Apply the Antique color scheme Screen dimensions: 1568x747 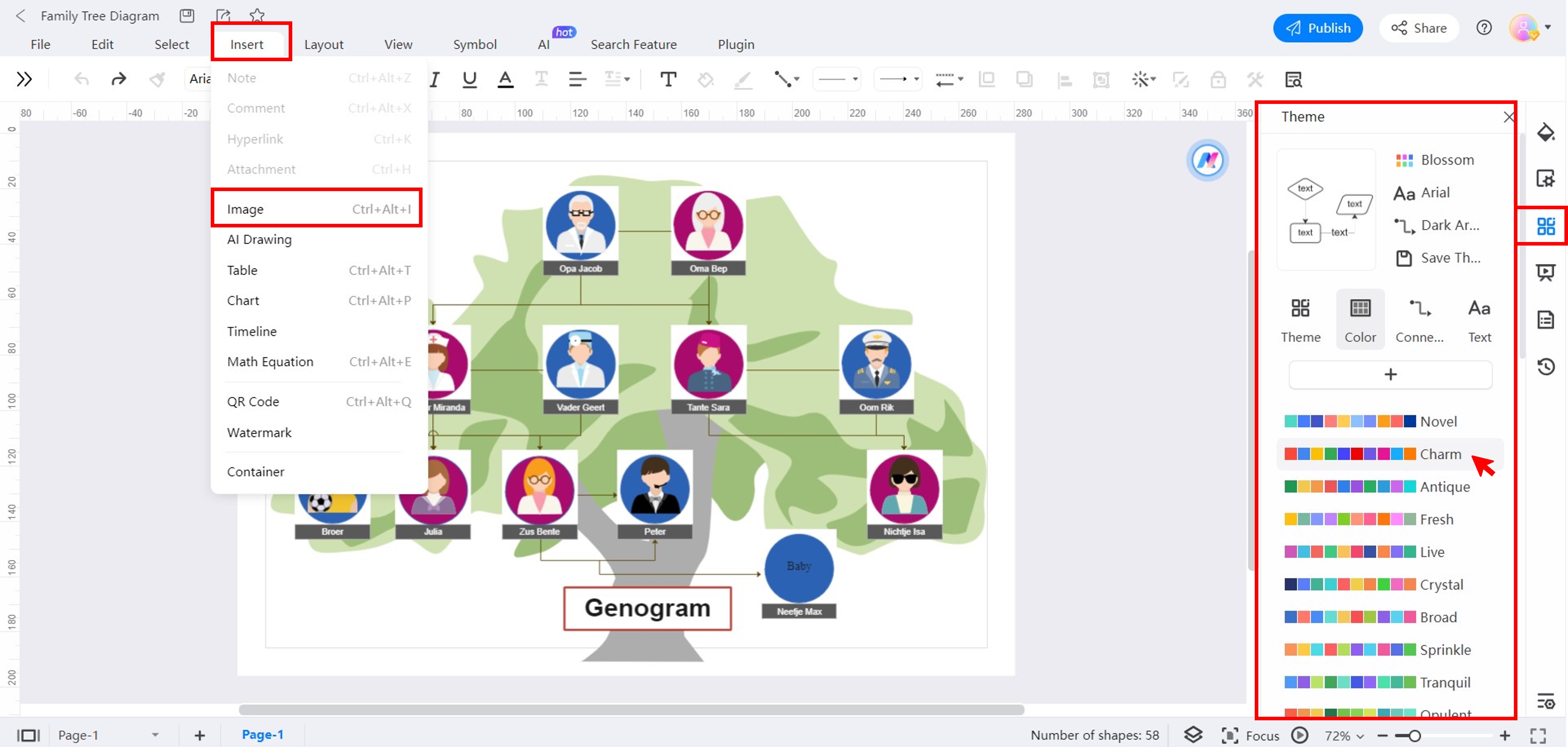(x=1390, y=486)
